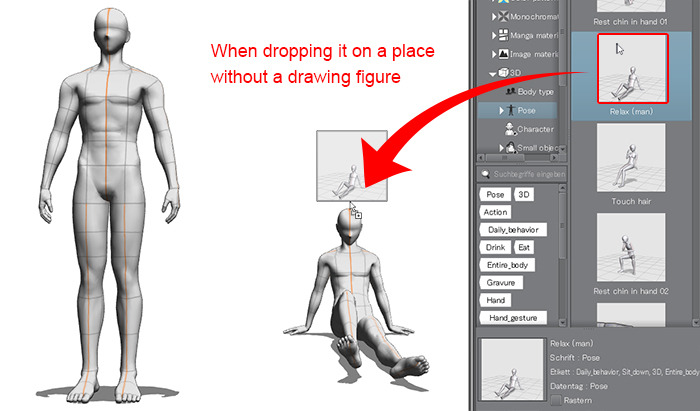Click the 'Datentag : Pose' detail line

[579, 386]
